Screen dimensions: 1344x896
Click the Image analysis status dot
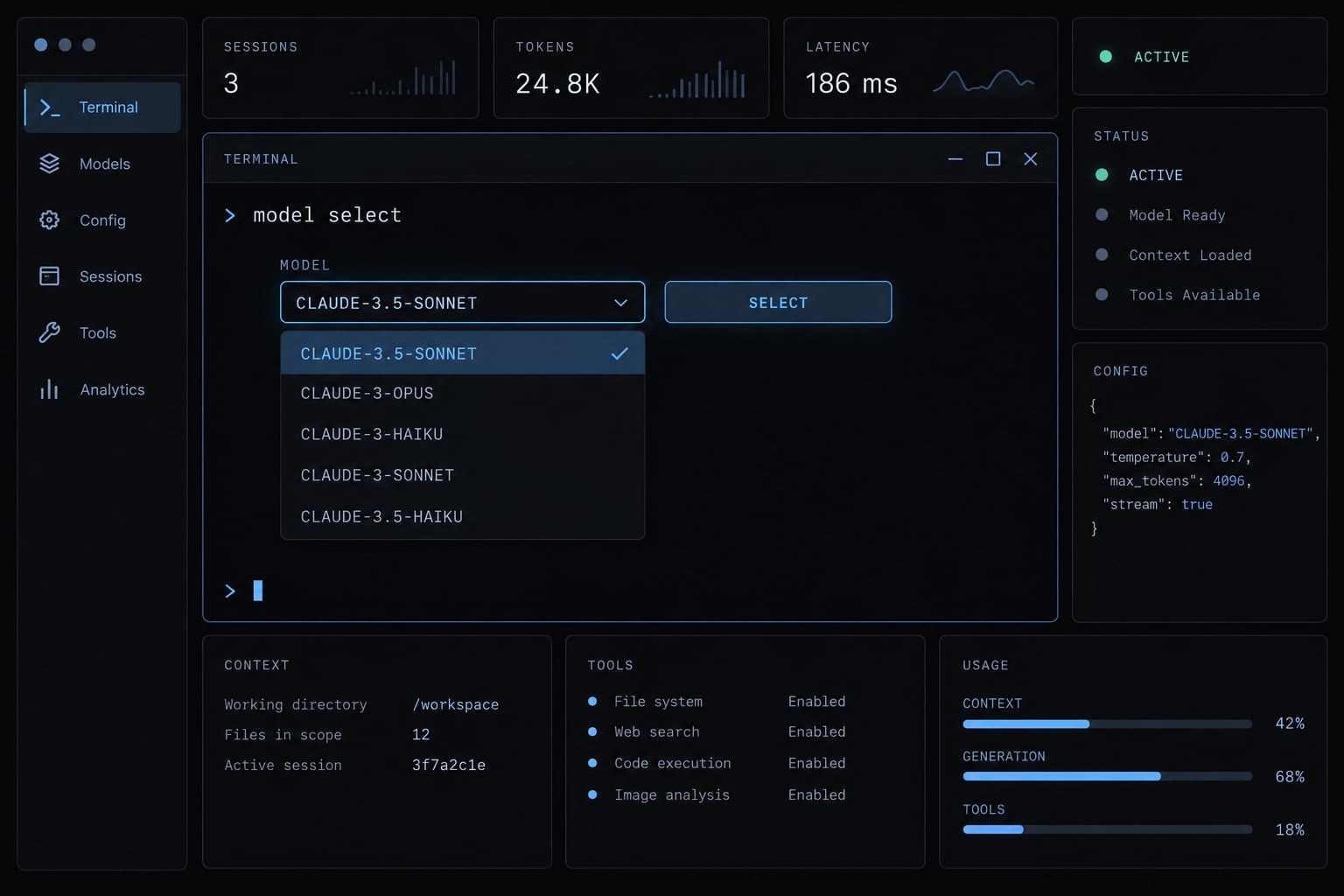click(592, 794)
